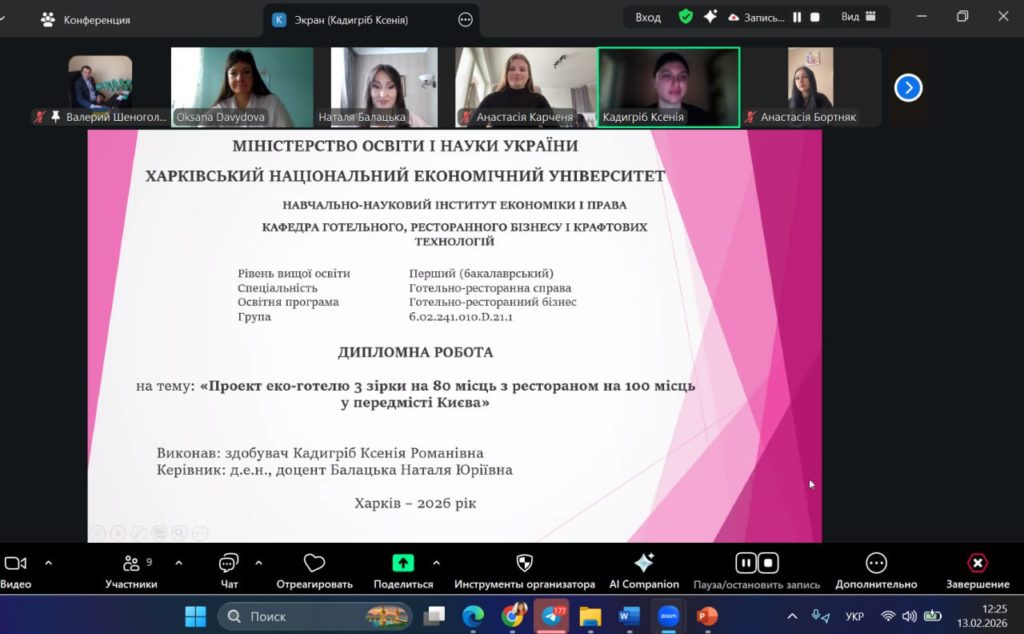Expand the participants options chevron

(178, 563)
